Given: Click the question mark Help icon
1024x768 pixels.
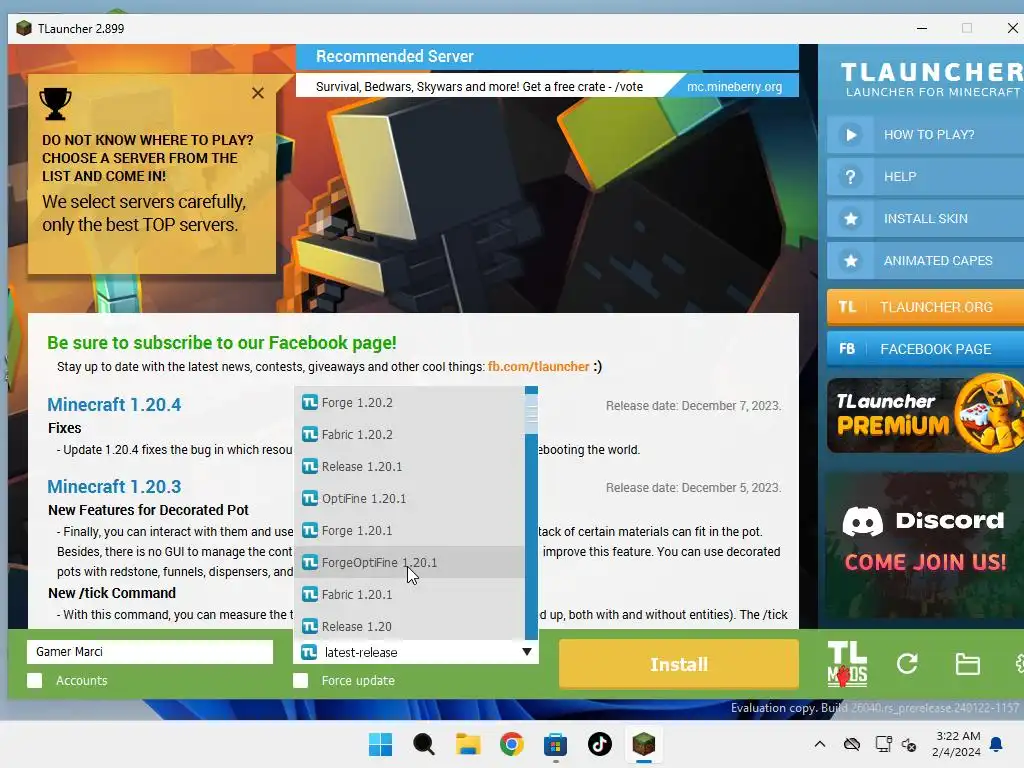Looking at the screenshot, I should (x=850, y=177).
